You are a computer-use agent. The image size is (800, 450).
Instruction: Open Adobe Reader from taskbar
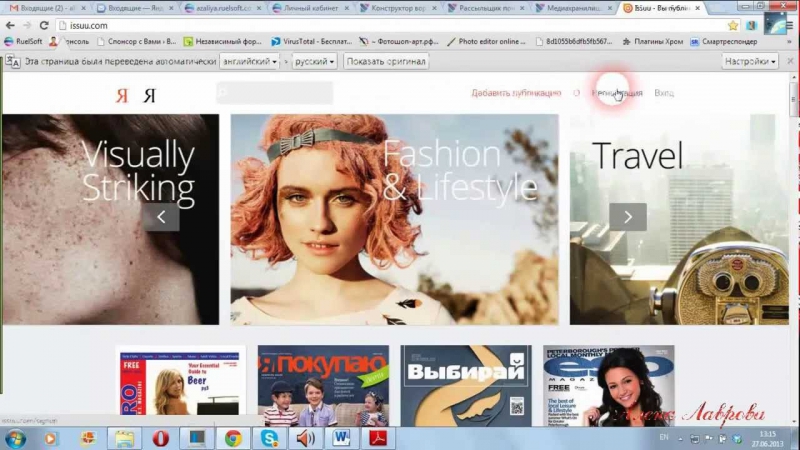click(x=378, y=439)
